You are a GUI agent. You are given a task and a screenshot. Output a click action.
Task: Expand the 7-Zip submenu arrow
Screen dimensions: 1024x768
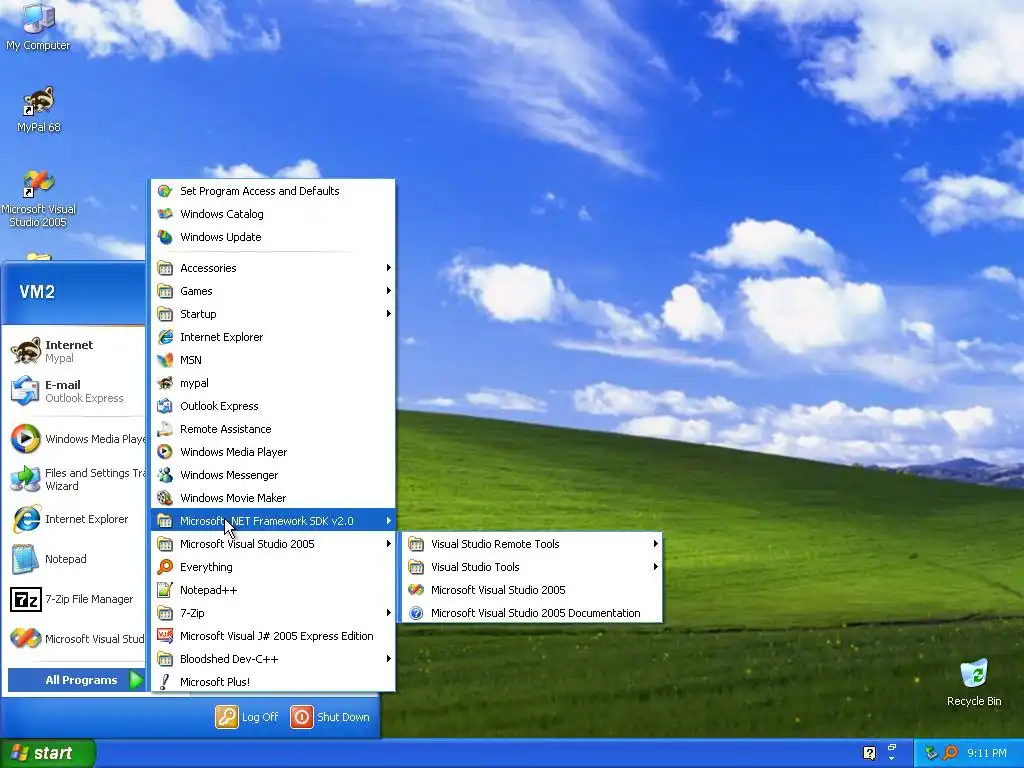(389, 613)
